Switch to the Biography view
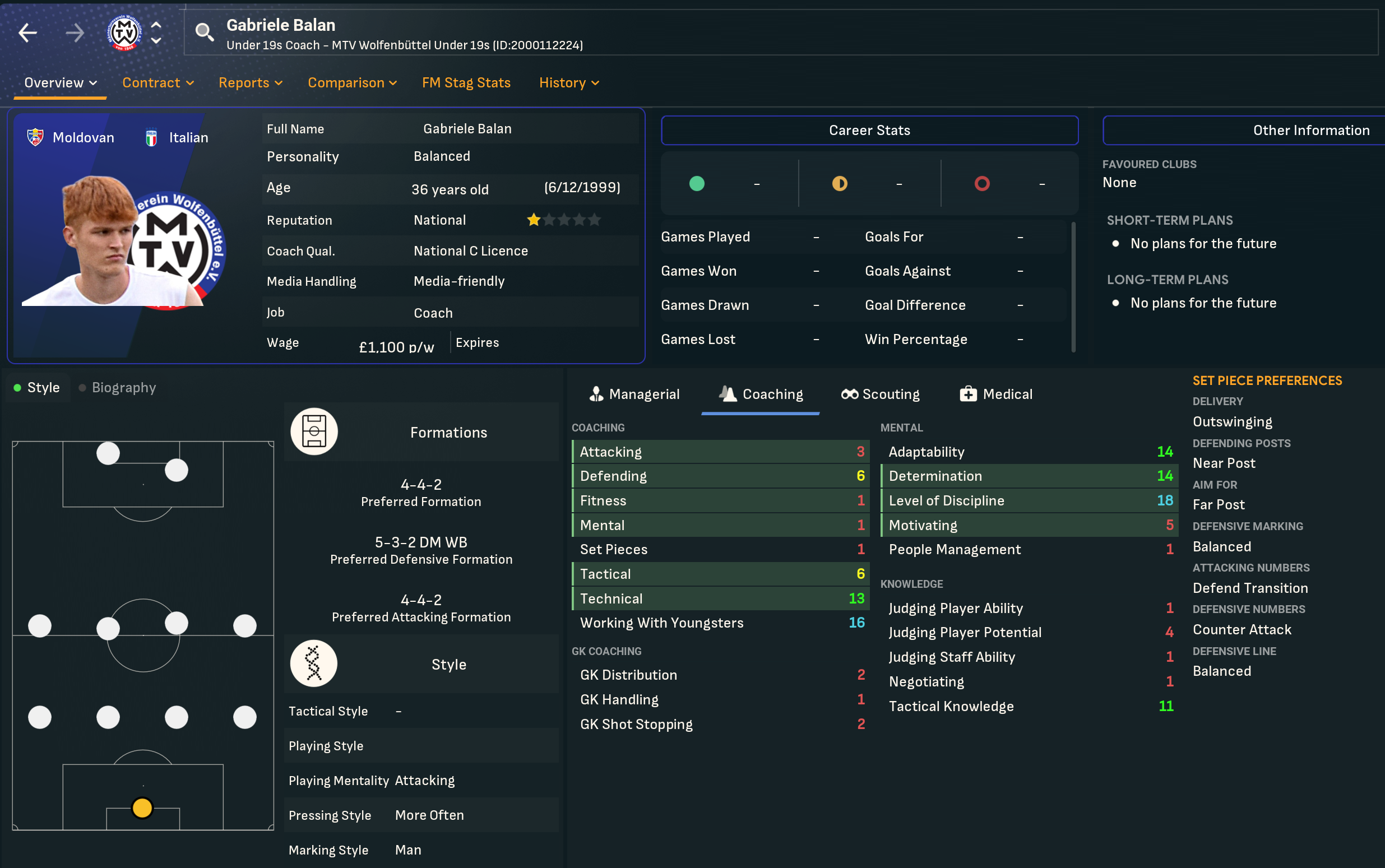 coord(118,388)
